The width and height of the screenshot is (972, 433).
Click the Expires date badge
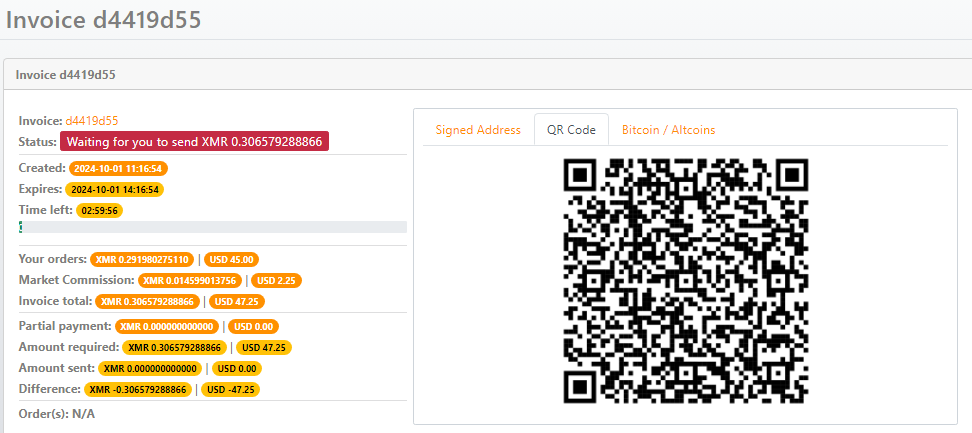115,189
